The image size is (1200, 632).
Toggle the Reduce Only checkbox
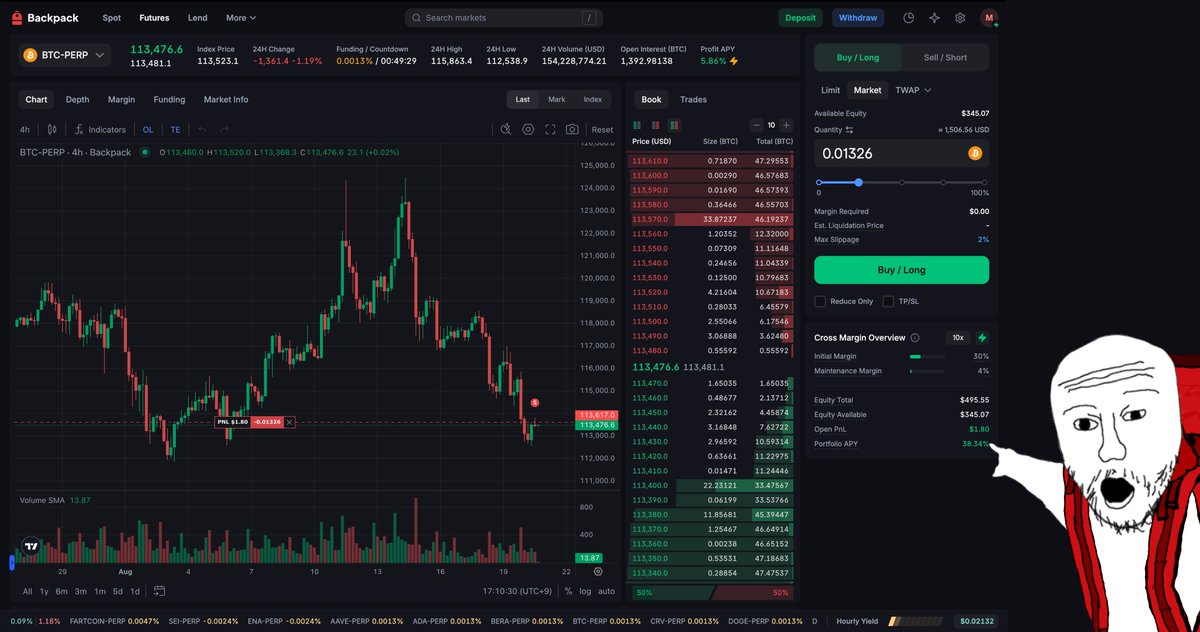point(820,301)
